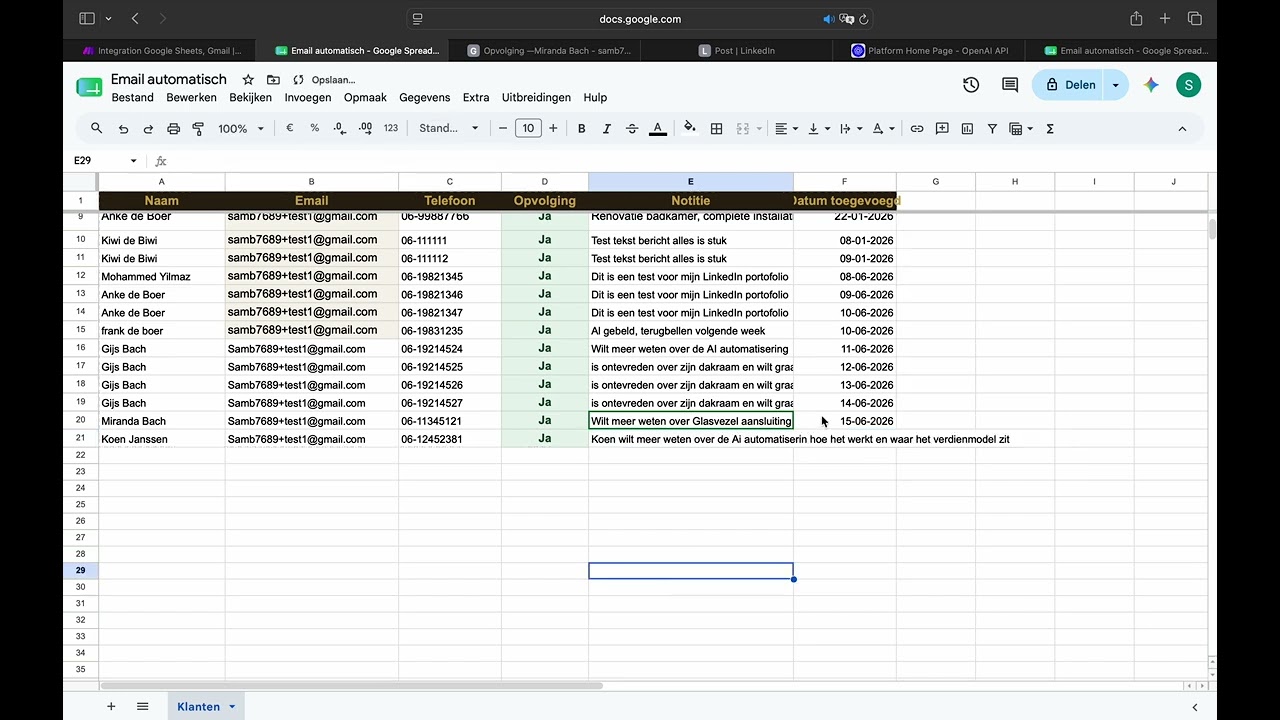The image size is (1280, 720).
Task: Format as currency with euro icon
Action: tap(290, 128)
